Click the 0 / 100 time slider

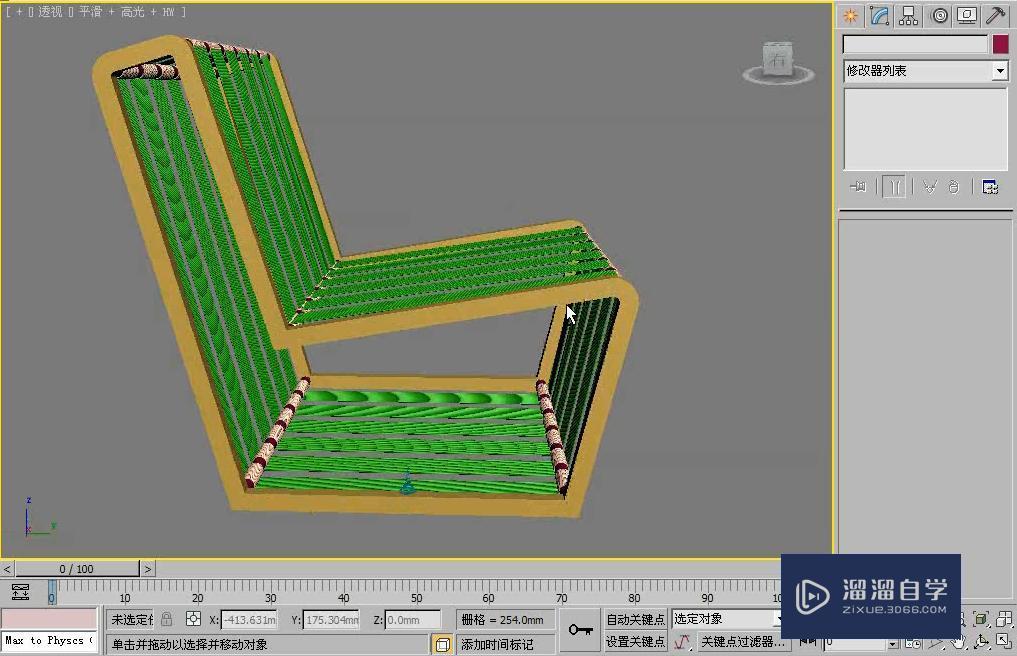tap(77, 569)
